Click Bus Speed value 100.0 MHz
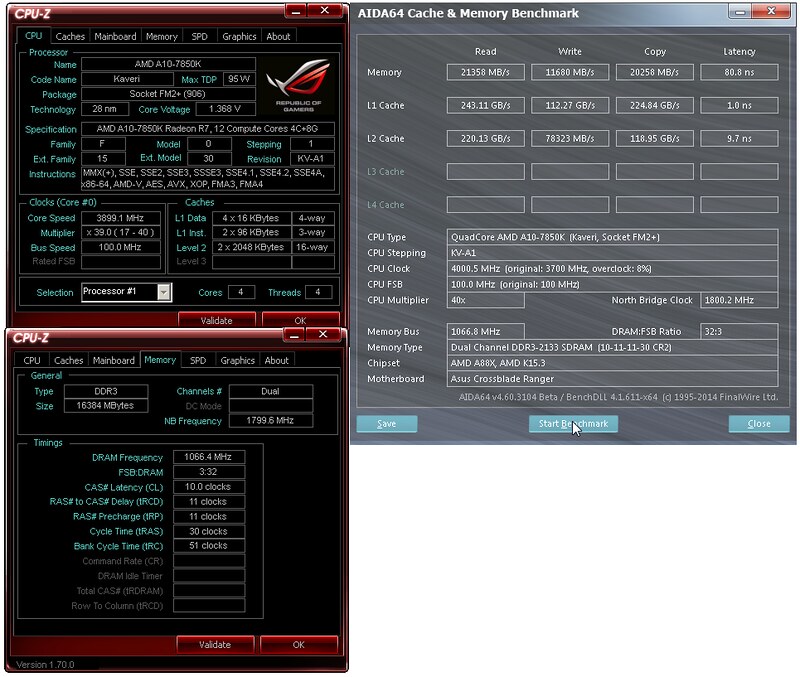The height and width of the screenshot is (677, 800). point(120,247)
